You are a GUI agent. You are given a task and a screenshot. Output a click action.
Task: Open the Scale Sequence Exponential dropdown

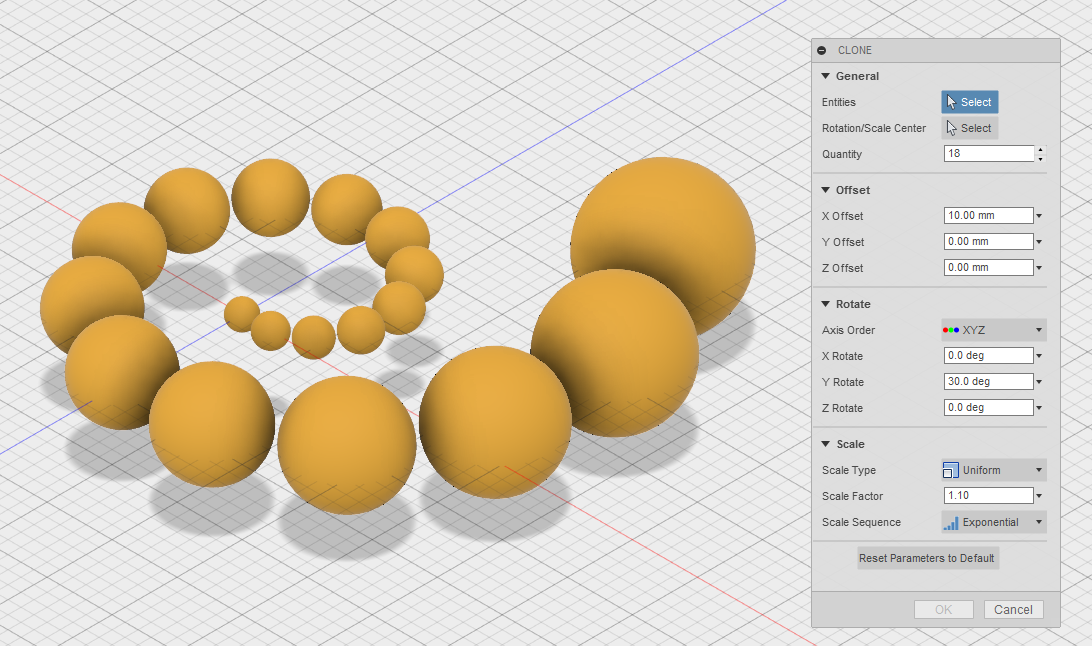[994, 522]
